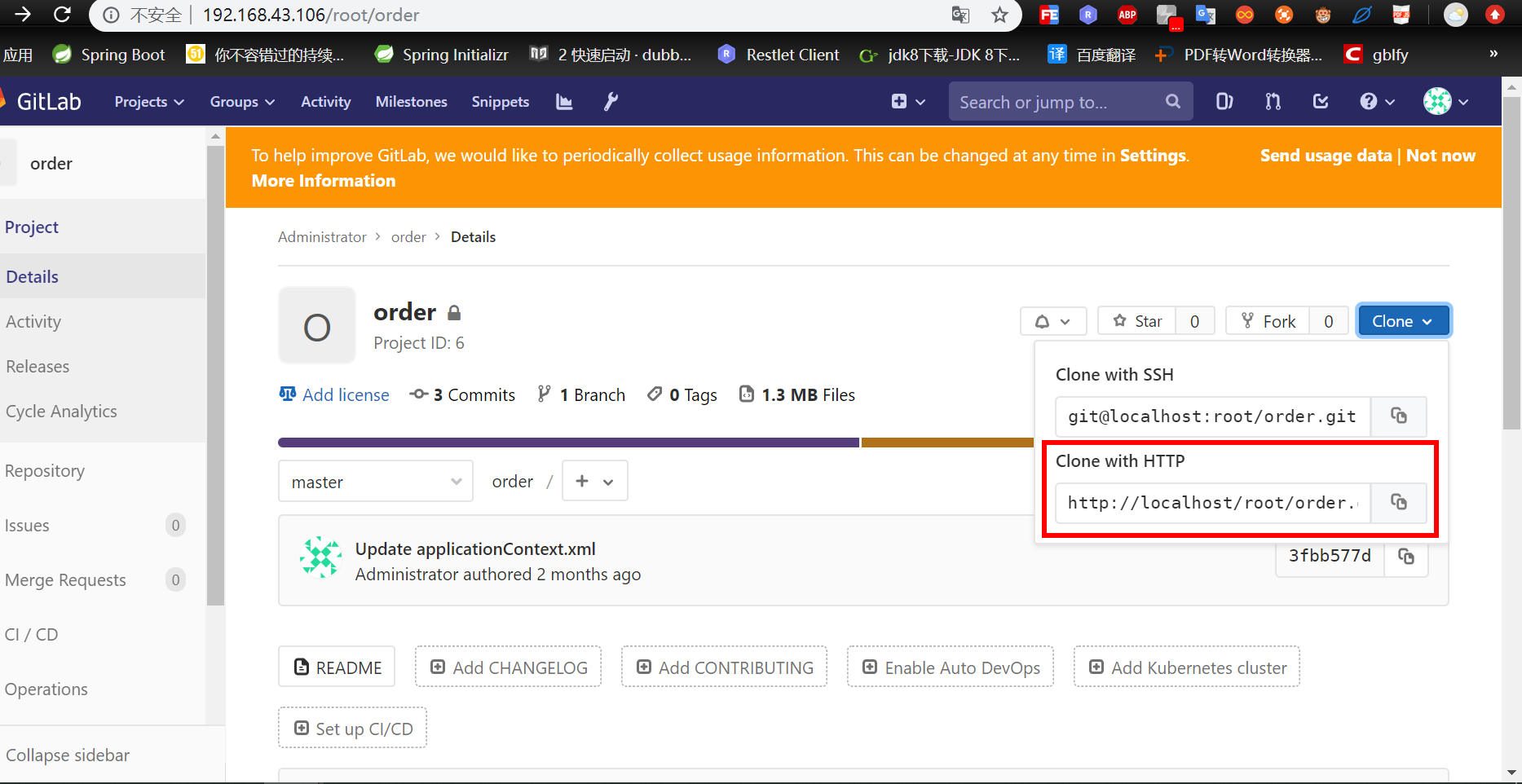Screen dimensions: 1522x784
Task: Open the FE helper extension icon
Action: coord(1049,15)
